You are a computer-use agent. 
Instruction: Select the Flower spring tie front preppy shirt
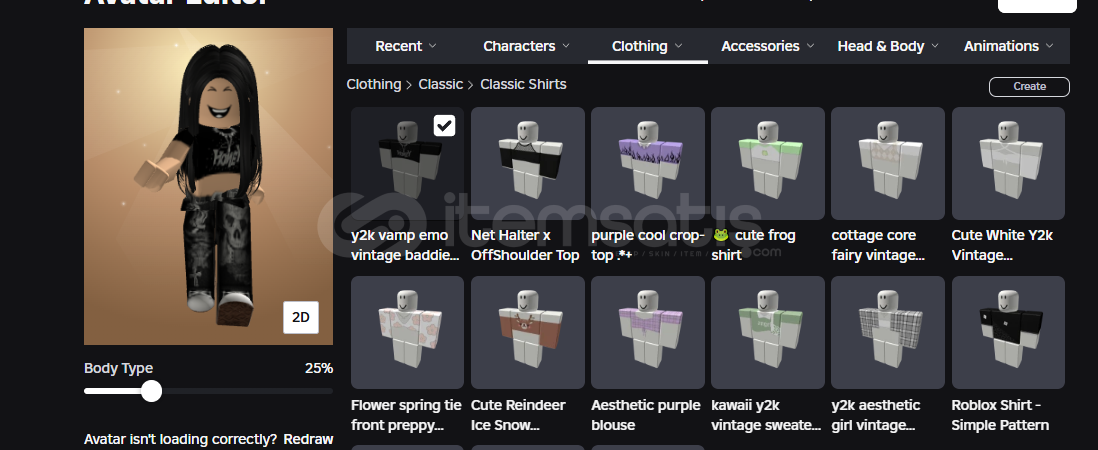click(x=407, y=332)
